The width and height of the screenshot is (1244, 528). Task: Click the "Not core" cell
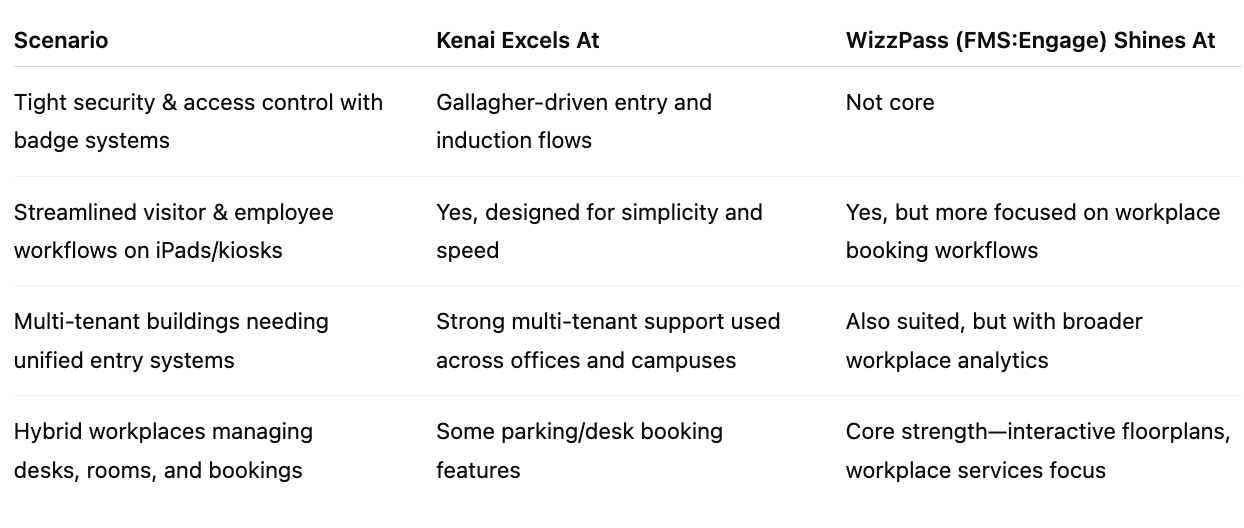pyautogui.click(x=889, y=102)
